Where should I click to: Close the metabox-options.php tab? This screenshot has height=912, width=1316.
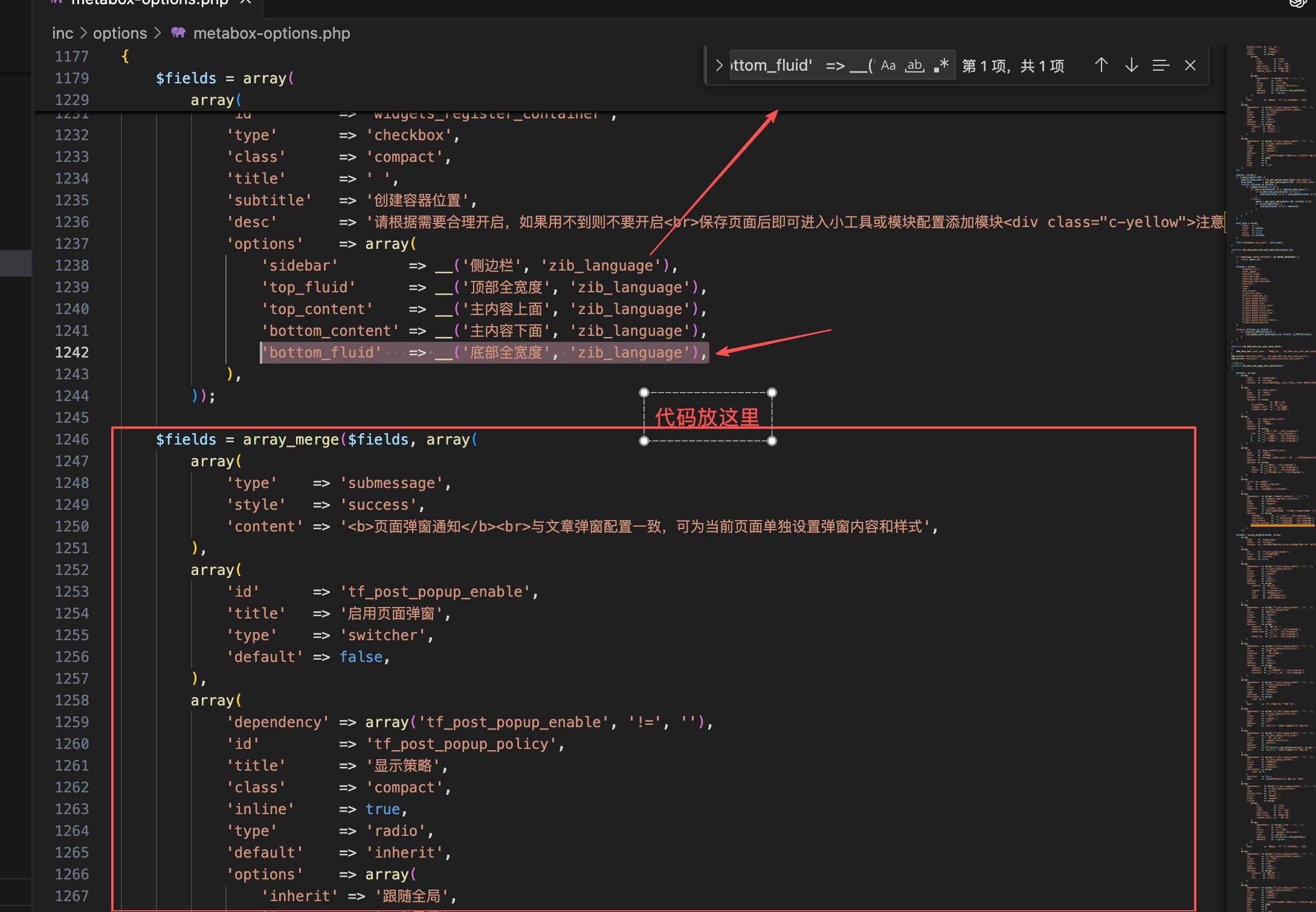pos(245,2)
